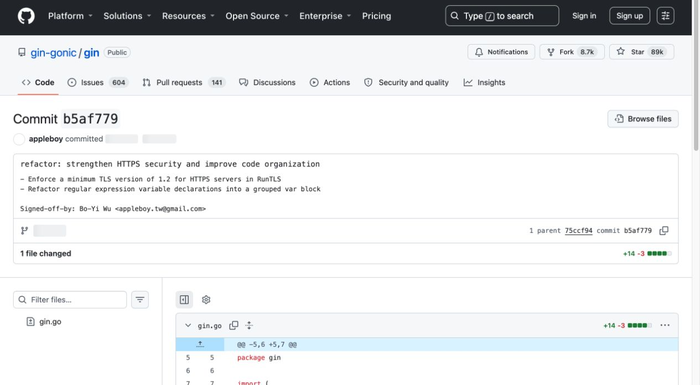Switch to the Code tab
700x385 pixels.
point(38,83)
